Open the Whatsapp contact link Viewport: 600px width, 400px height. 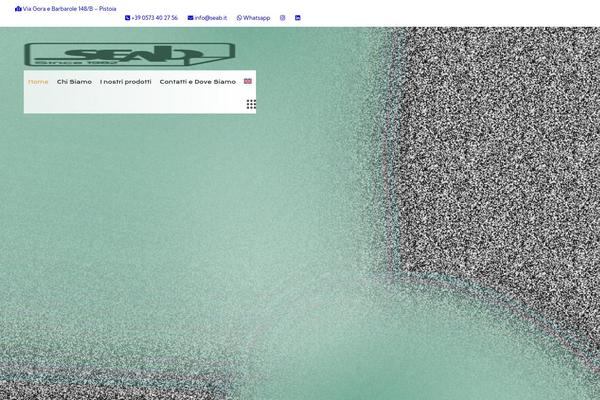253,18
